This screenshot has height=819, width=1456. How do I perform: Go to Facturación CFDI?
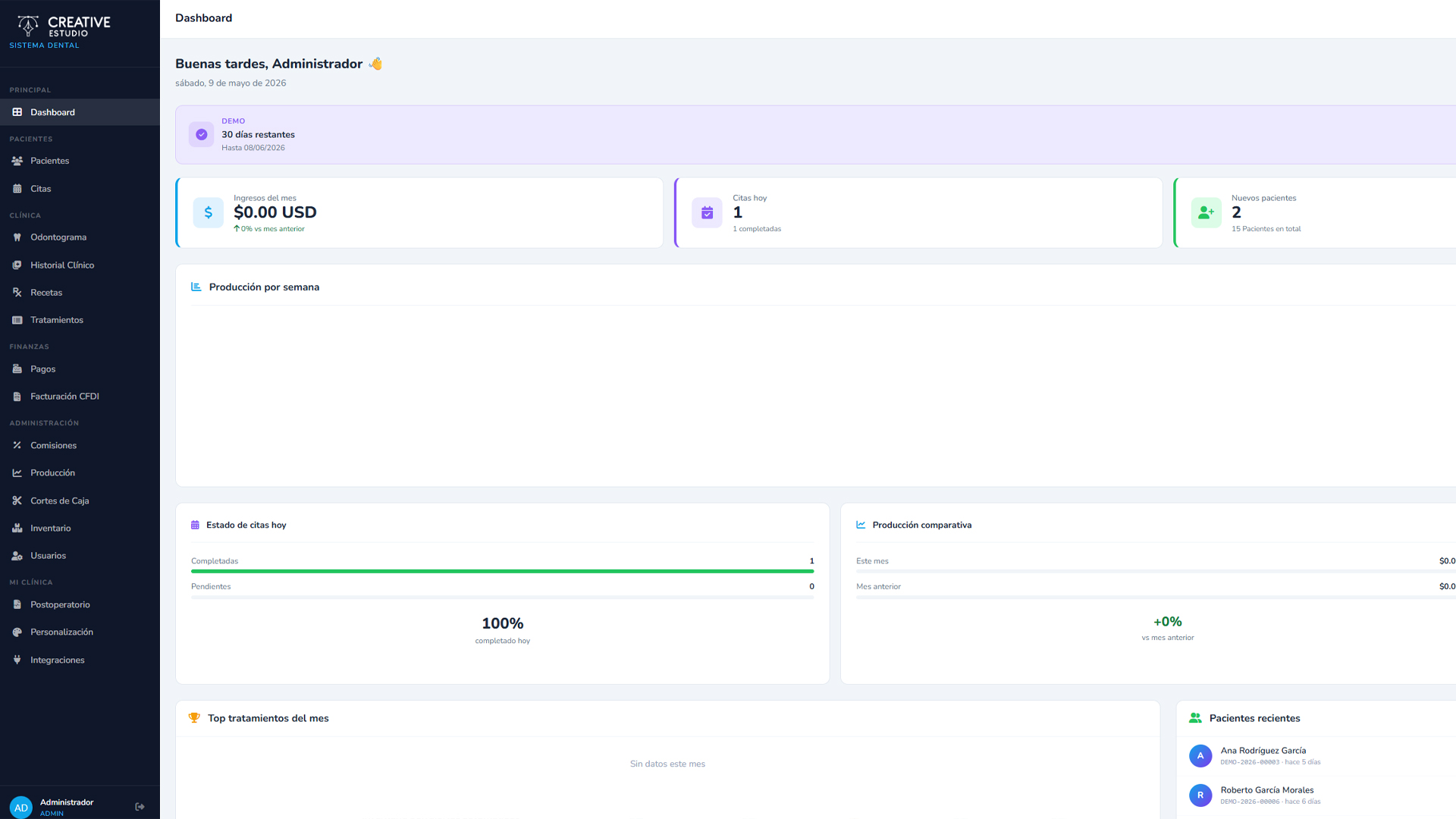80,397
